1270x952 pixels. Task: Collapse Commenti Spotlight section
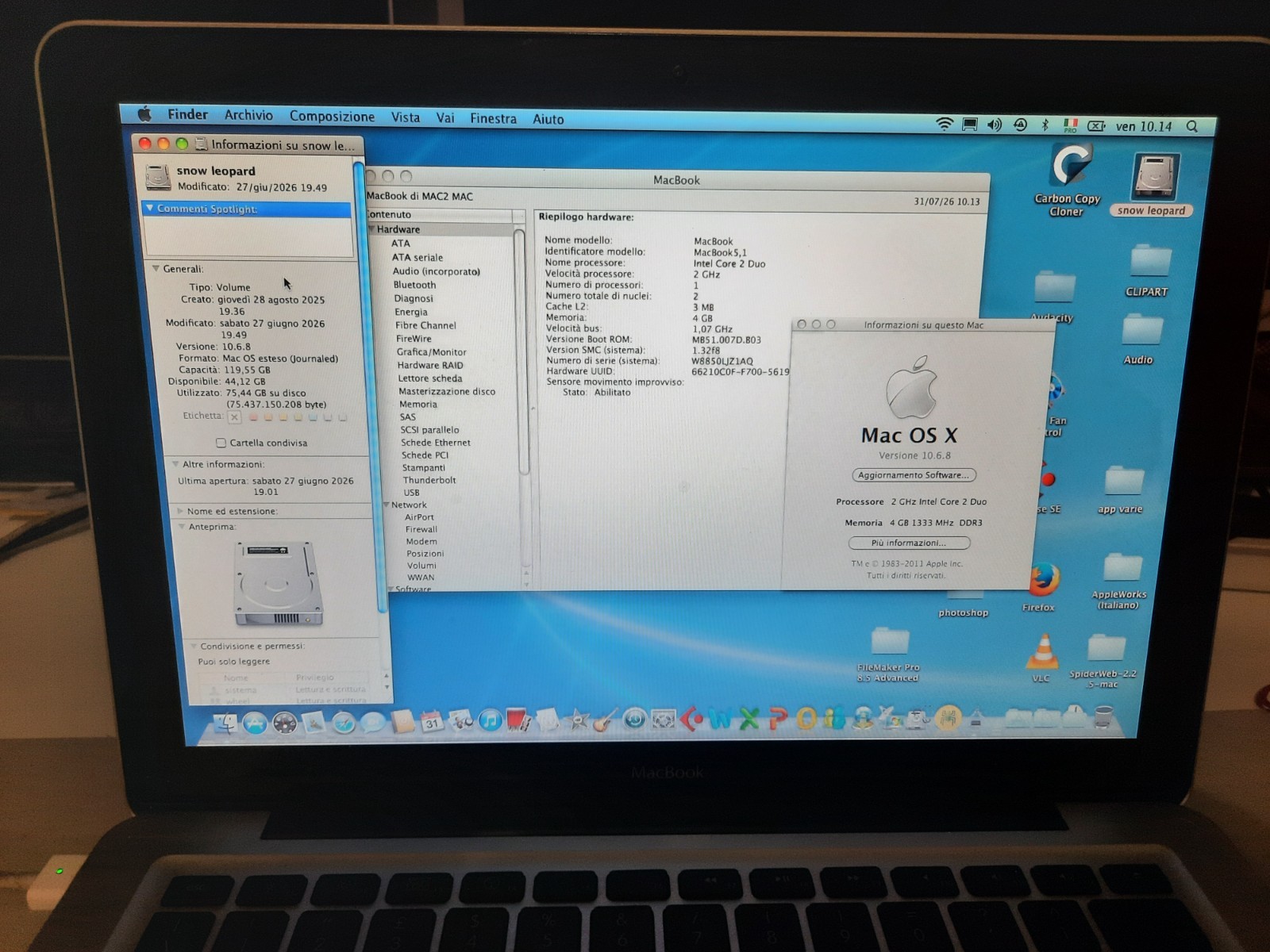[150, 209]
